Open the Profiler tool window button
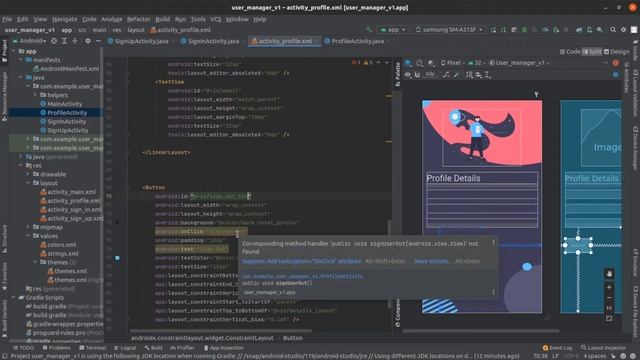Viewport: 640px width, 360px height. click(182, 348)
